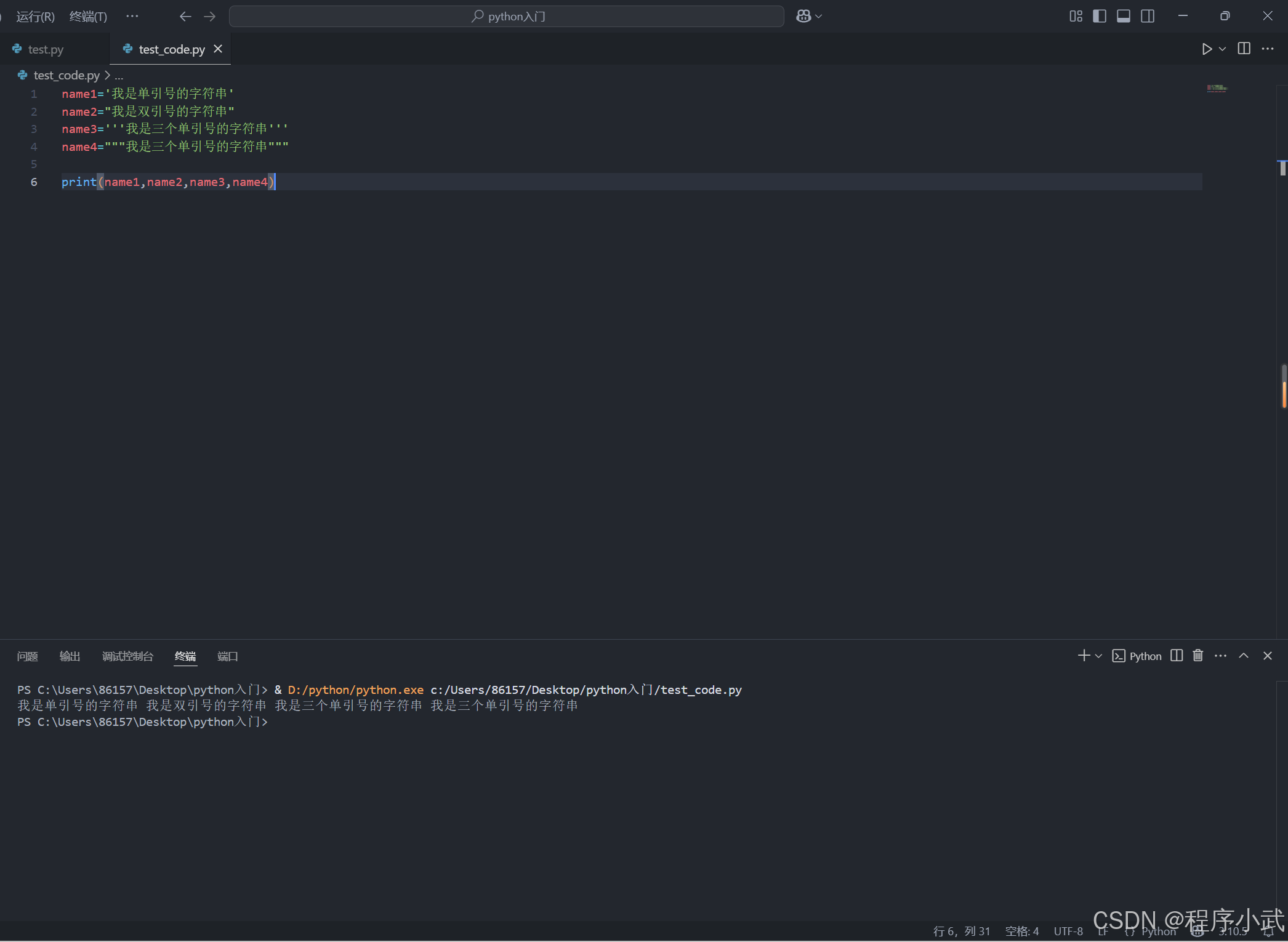The image size is (1288, 942).
Task: Click the editor vertical scrollbar slider
Action: coord(1282,167)
